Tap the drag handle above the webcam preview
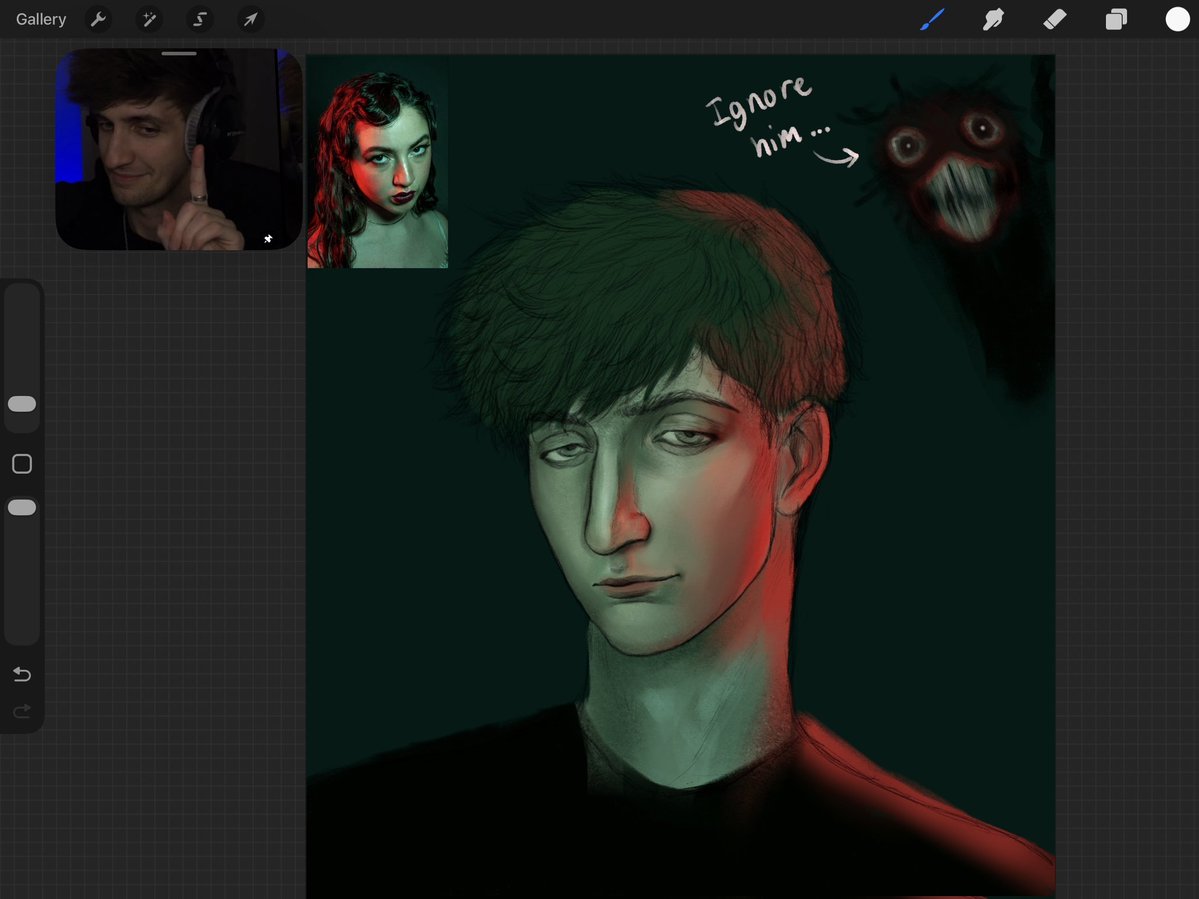This screenshot has width=1199, height=899. 178,53
